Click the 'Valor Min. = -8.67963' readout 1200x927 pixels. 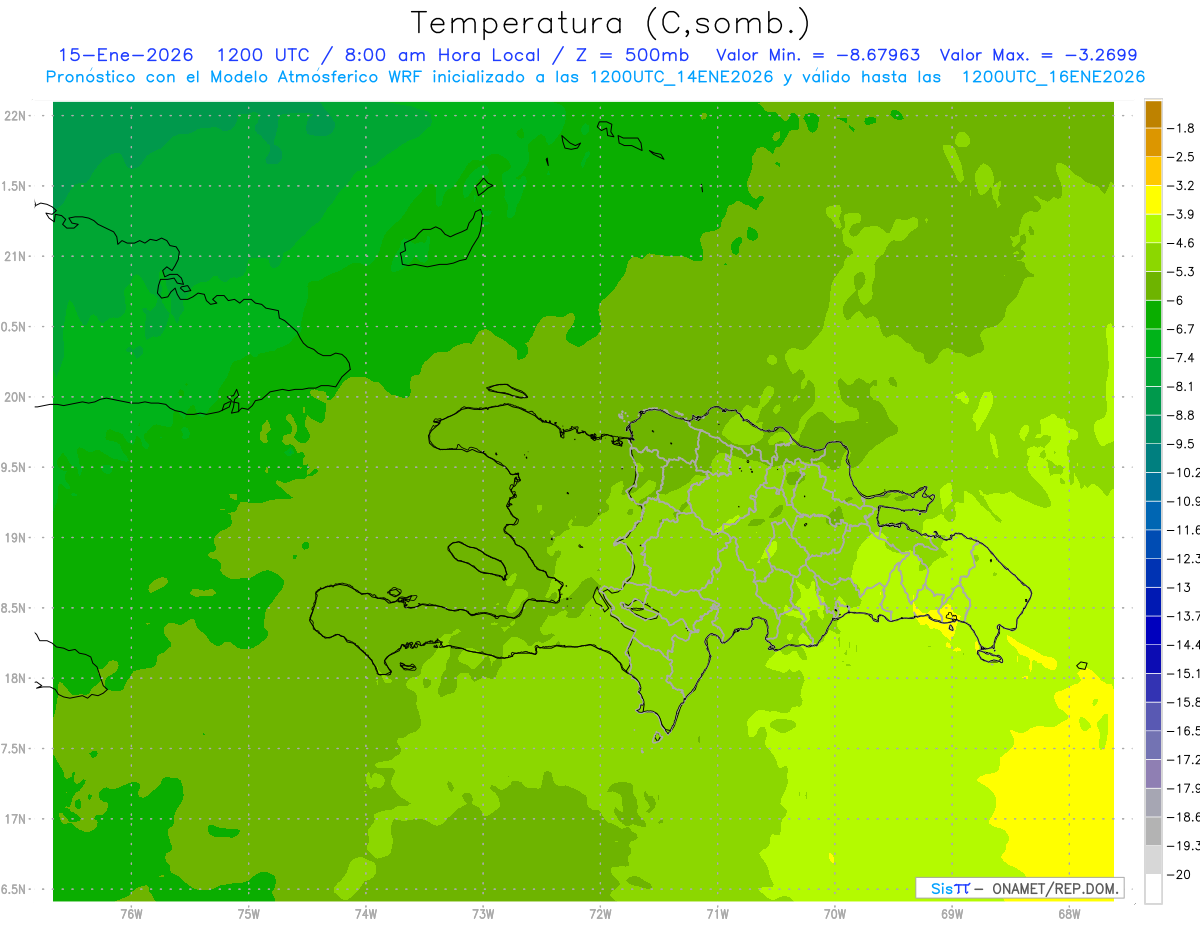pyautogui.click(x=818, y=55)
